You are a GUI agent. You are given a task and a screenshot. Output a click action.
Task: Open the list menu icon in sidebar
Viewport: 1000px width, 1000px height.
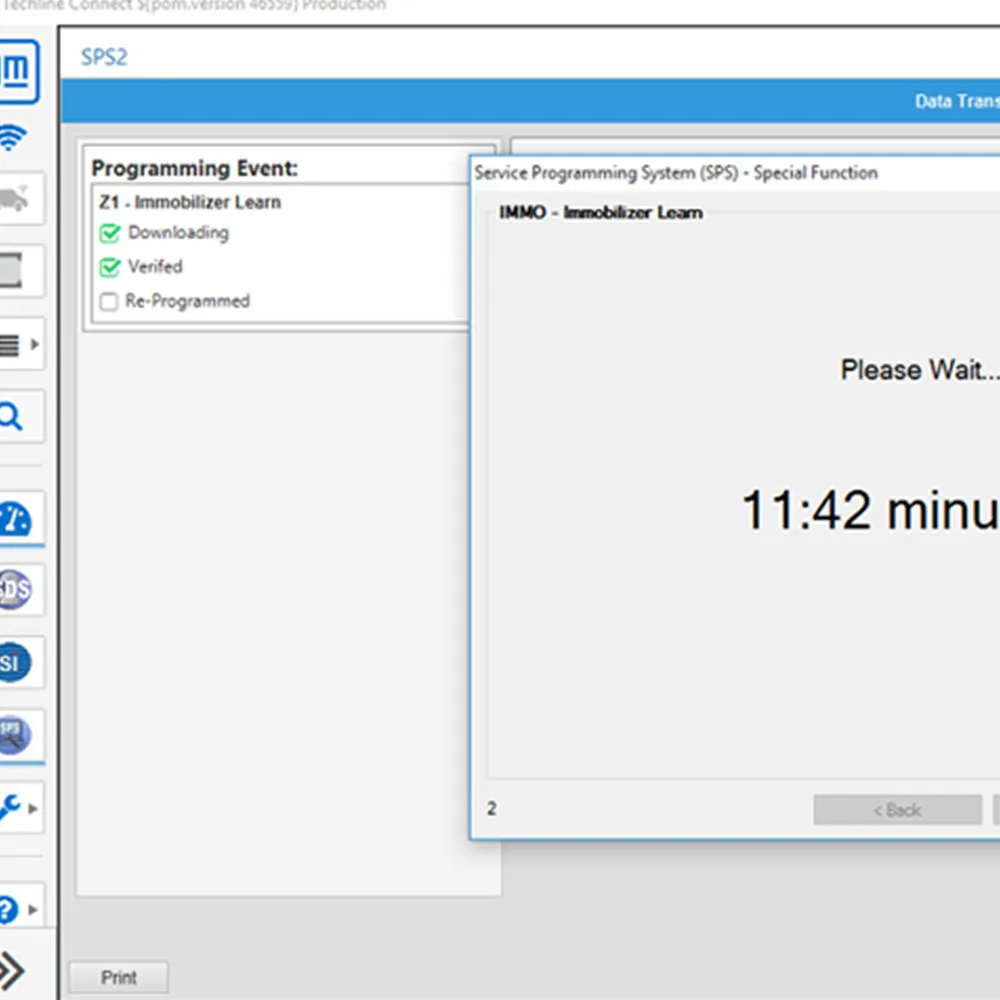10,345
